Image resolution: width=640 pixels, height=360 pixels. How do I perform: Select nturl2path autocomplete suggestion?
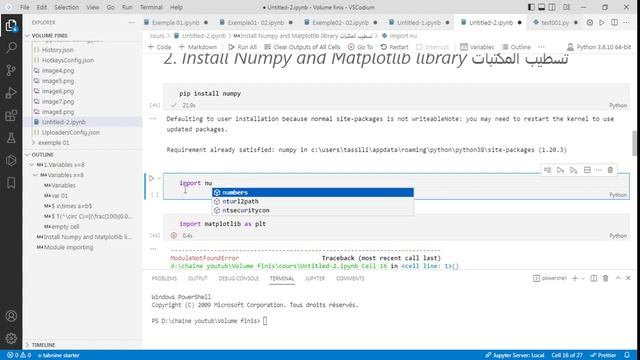[313, 201]
